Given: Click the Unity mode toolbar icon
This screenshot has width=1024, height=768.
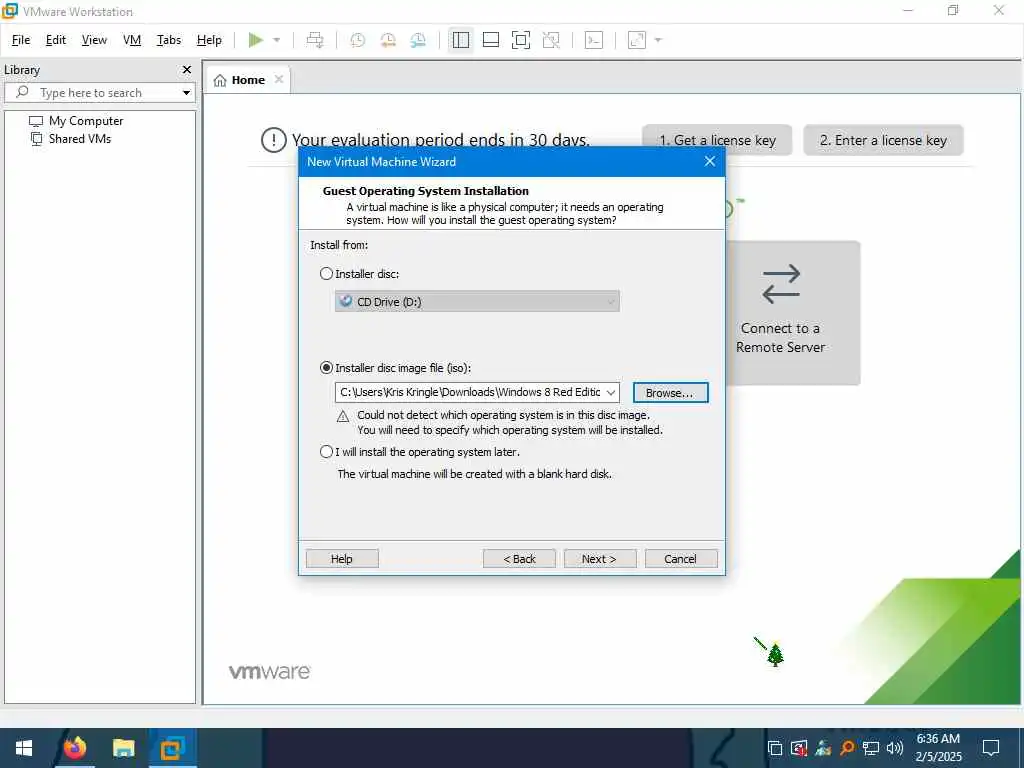Looking at the screenshot, I should point(551,40).
